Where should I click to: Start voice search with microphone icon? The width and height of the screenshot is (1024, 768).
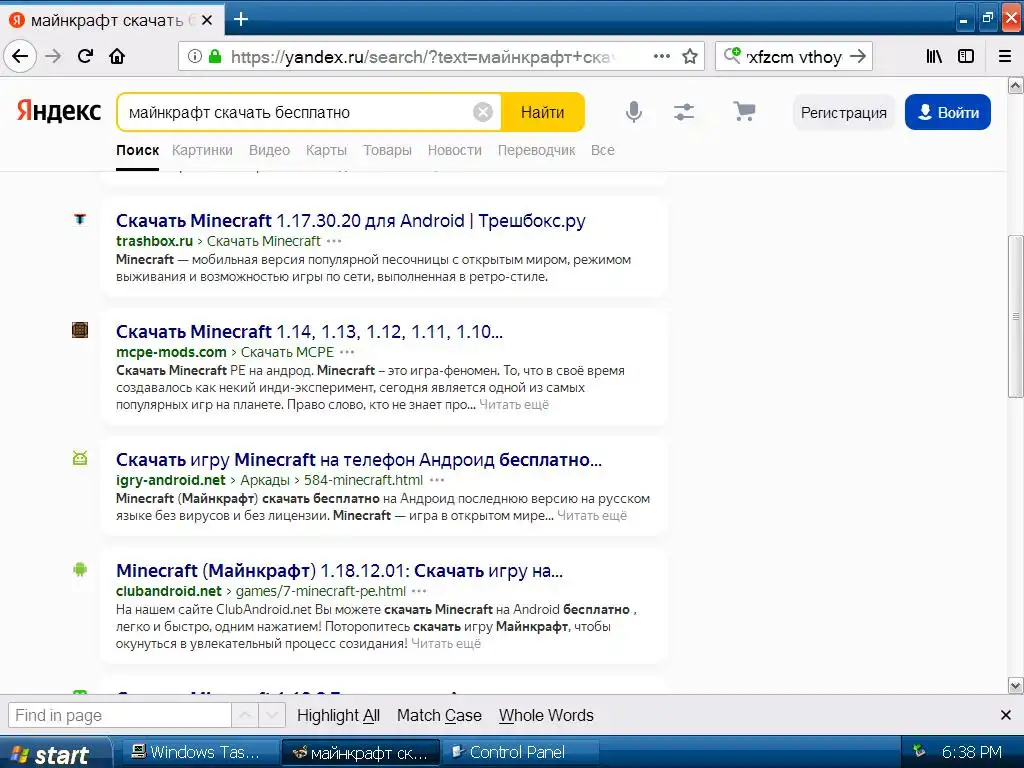point(633,112)
